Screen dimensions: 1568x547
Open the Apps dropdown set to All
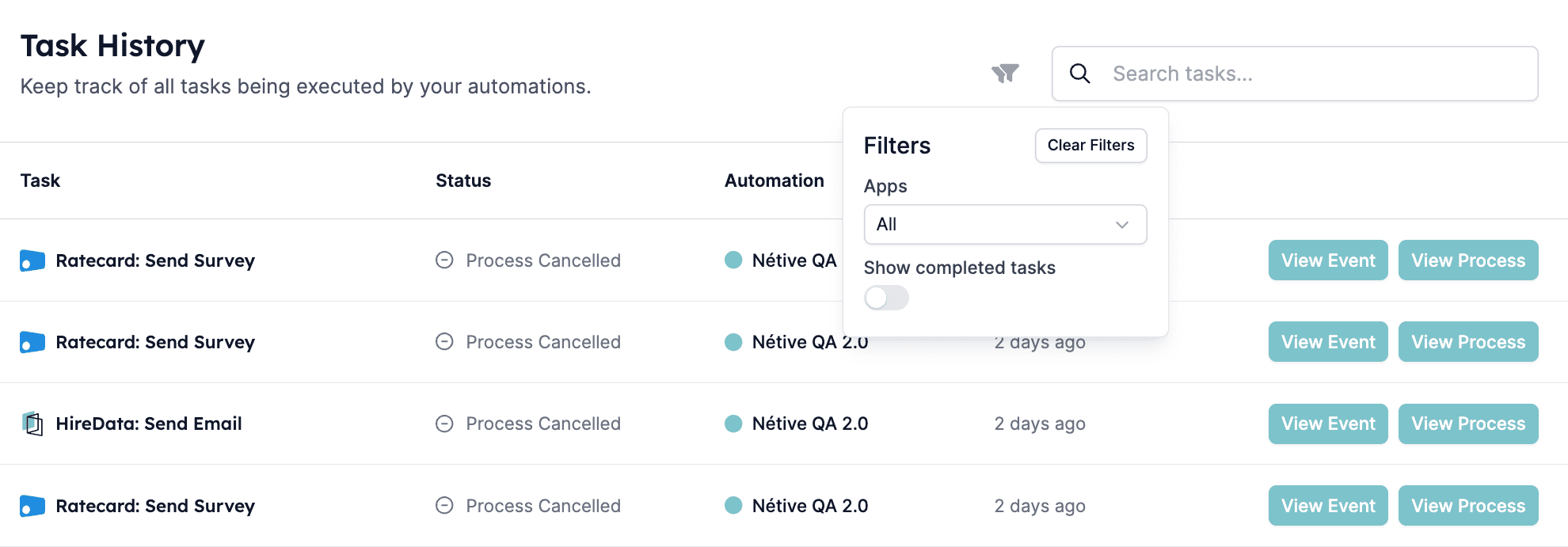1005,225
